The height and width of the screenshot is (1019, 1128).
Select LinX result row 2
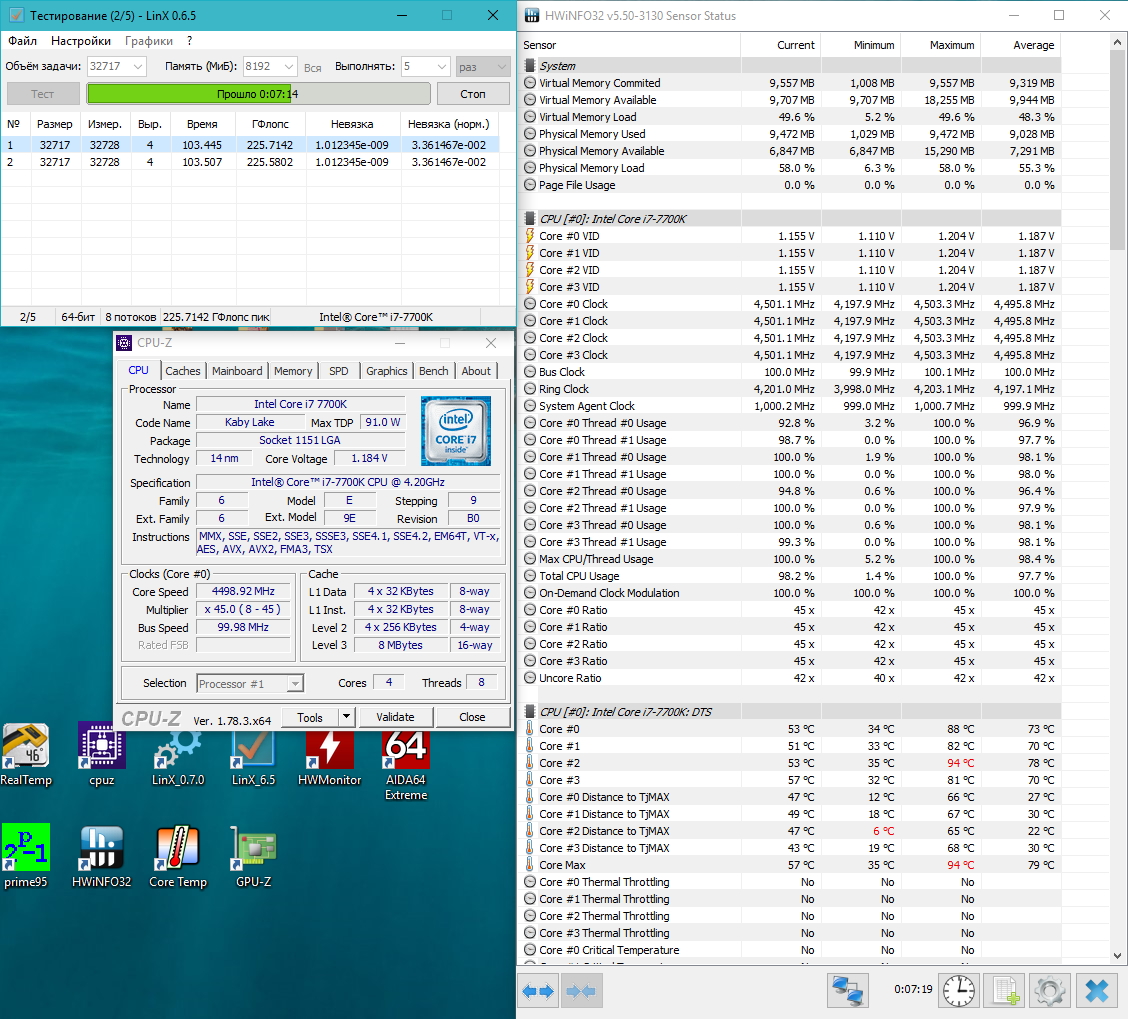pos(250,162)
